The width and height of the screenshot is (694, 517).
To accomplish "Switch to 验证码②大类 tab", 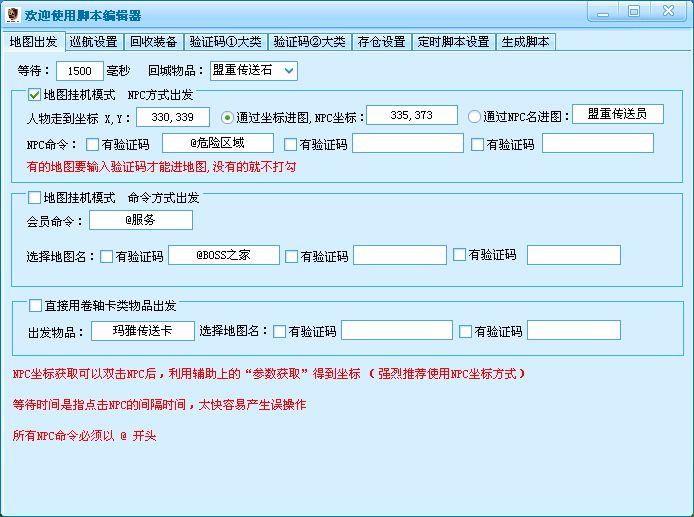I will [309, 42].
